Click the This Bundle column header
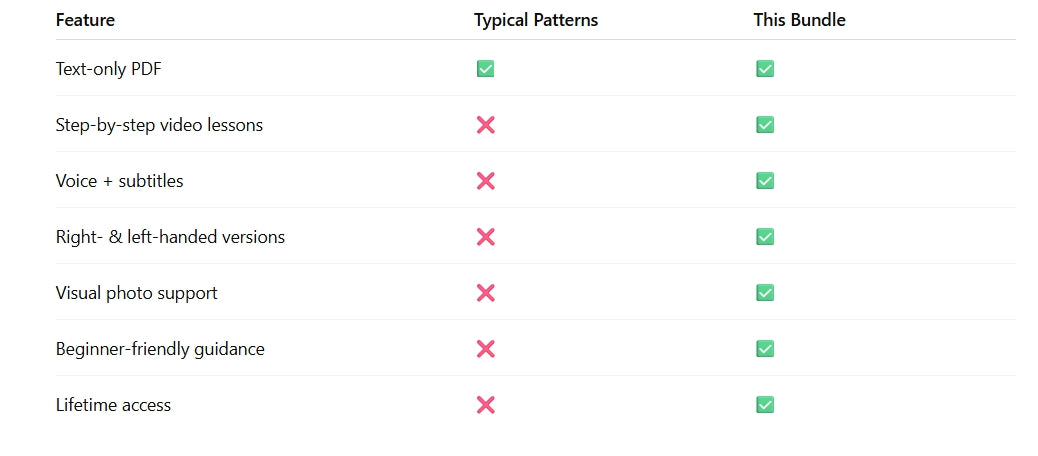This screenshot has width=1038, height=456. 799,20
